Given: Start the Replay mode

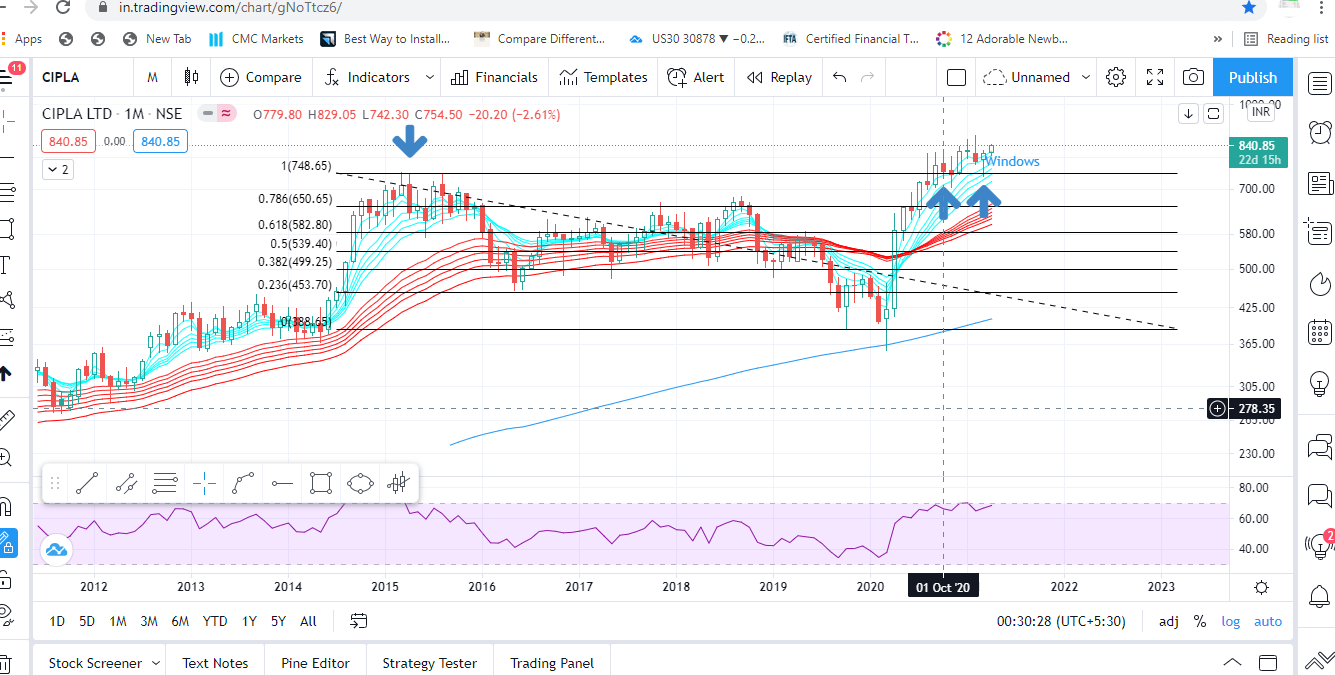Looking at the screenshot, I should pos(780,77).
